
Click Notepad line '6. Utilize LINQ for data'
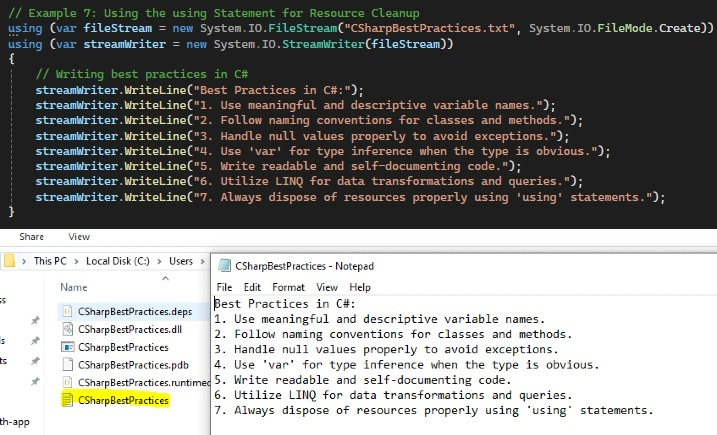coord(393,395)
